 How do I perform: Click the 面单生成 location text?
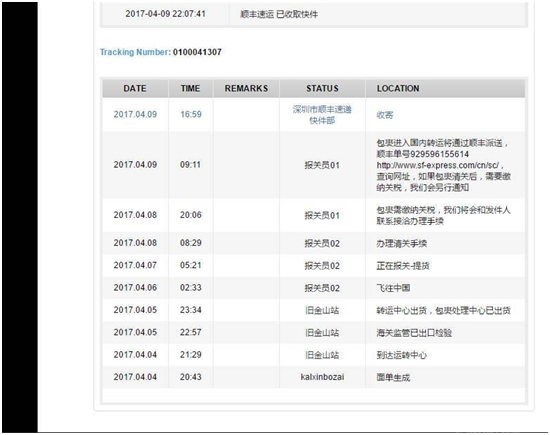393,378
